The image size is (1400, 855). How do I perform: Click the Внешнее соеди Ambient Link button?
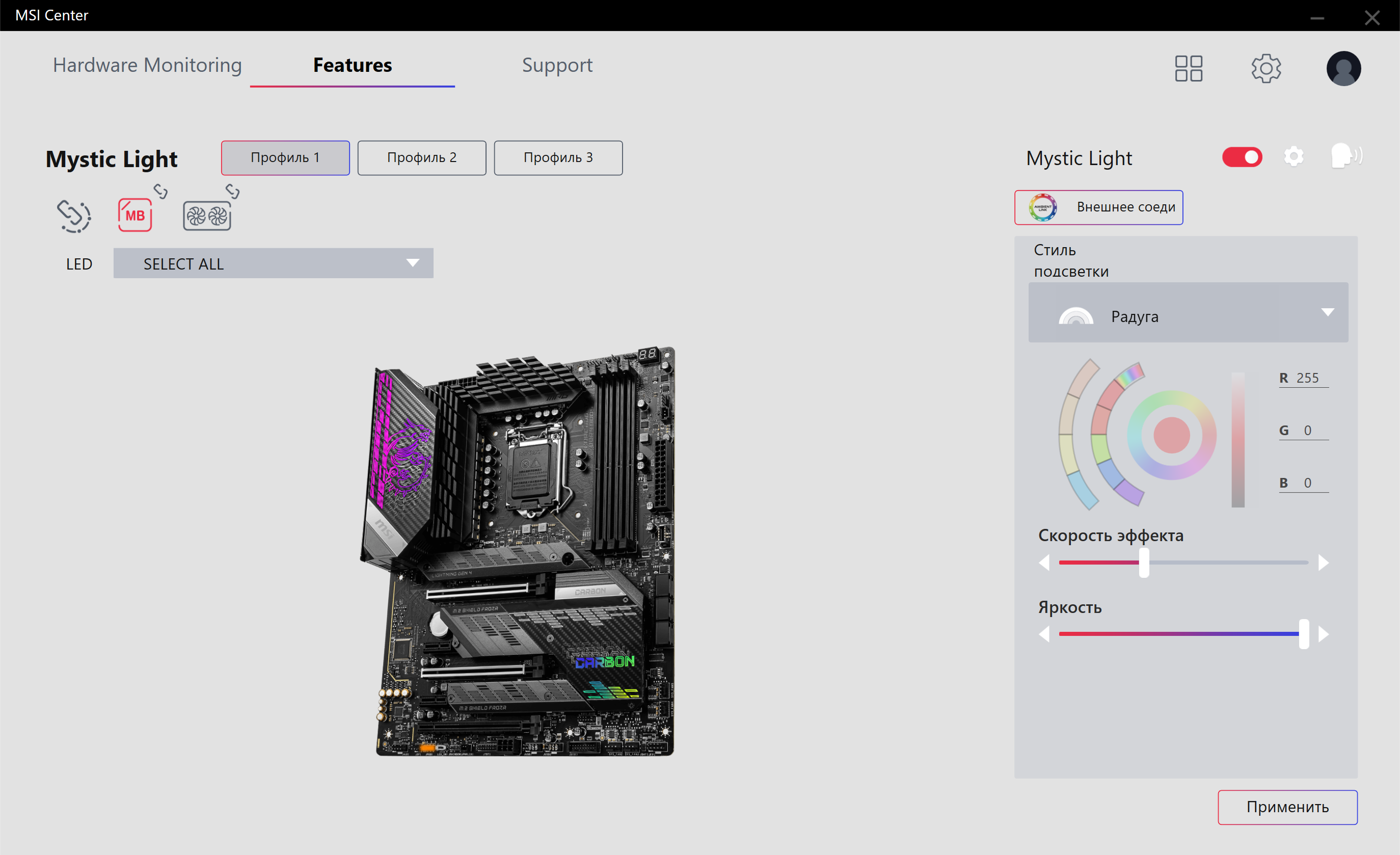(1098, 207)
